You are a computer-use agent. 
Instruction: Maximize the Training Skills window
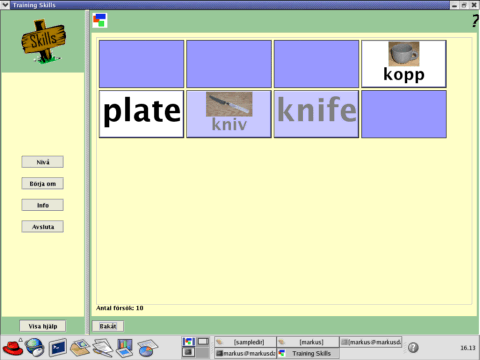tap(464, 5)
